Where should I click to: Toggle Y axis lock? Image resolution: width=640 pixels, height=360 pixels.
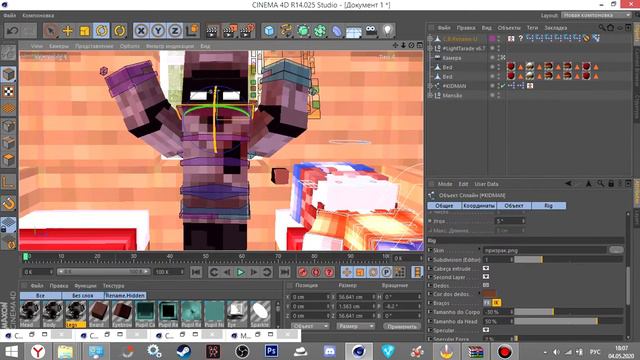(x=158, y=31)
